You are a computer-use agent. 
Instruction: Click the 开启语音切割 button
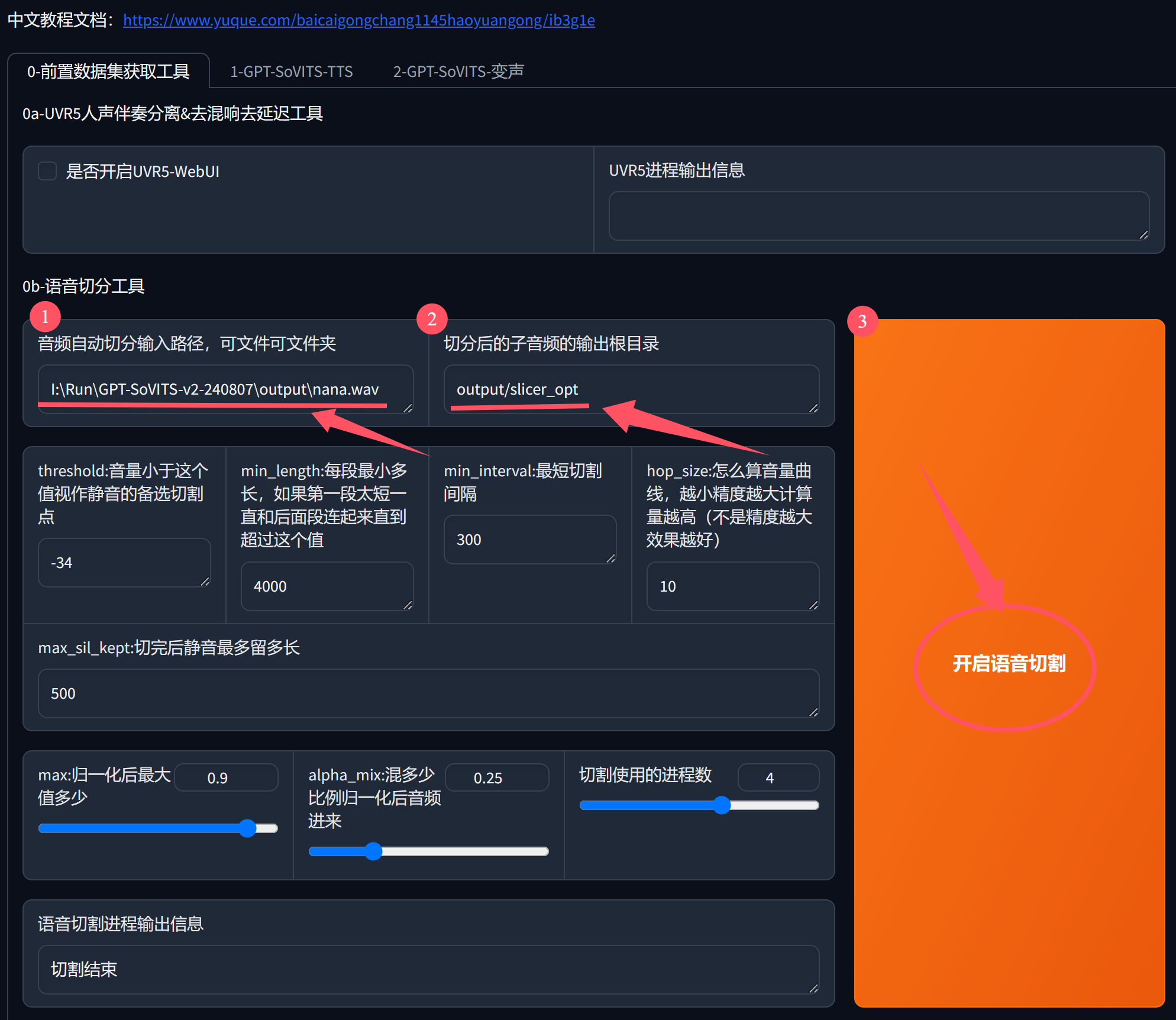pyautogui.click(x=1009, y=663)
